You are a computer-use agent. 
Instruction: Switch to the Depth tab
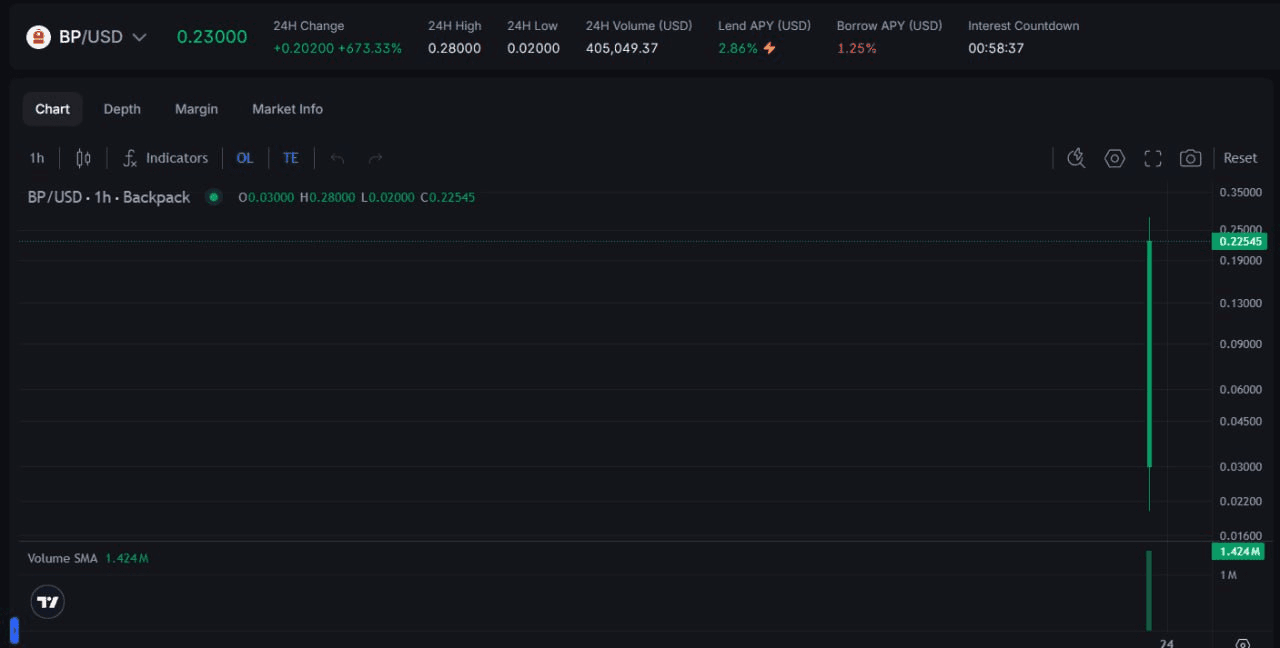122,109
